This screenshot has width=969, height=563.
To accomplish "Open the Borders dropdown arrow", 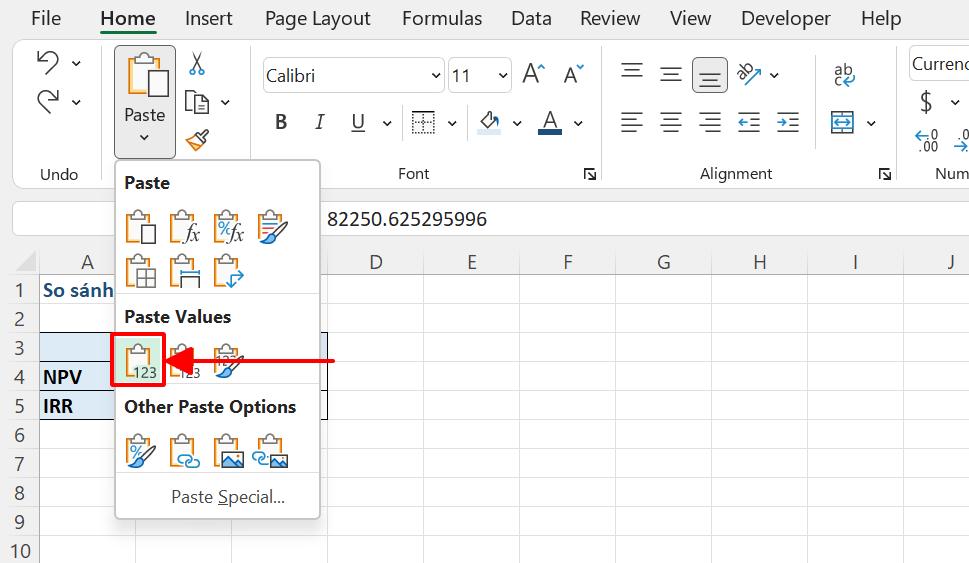I will pyautogui.click(x=452, y=123).
